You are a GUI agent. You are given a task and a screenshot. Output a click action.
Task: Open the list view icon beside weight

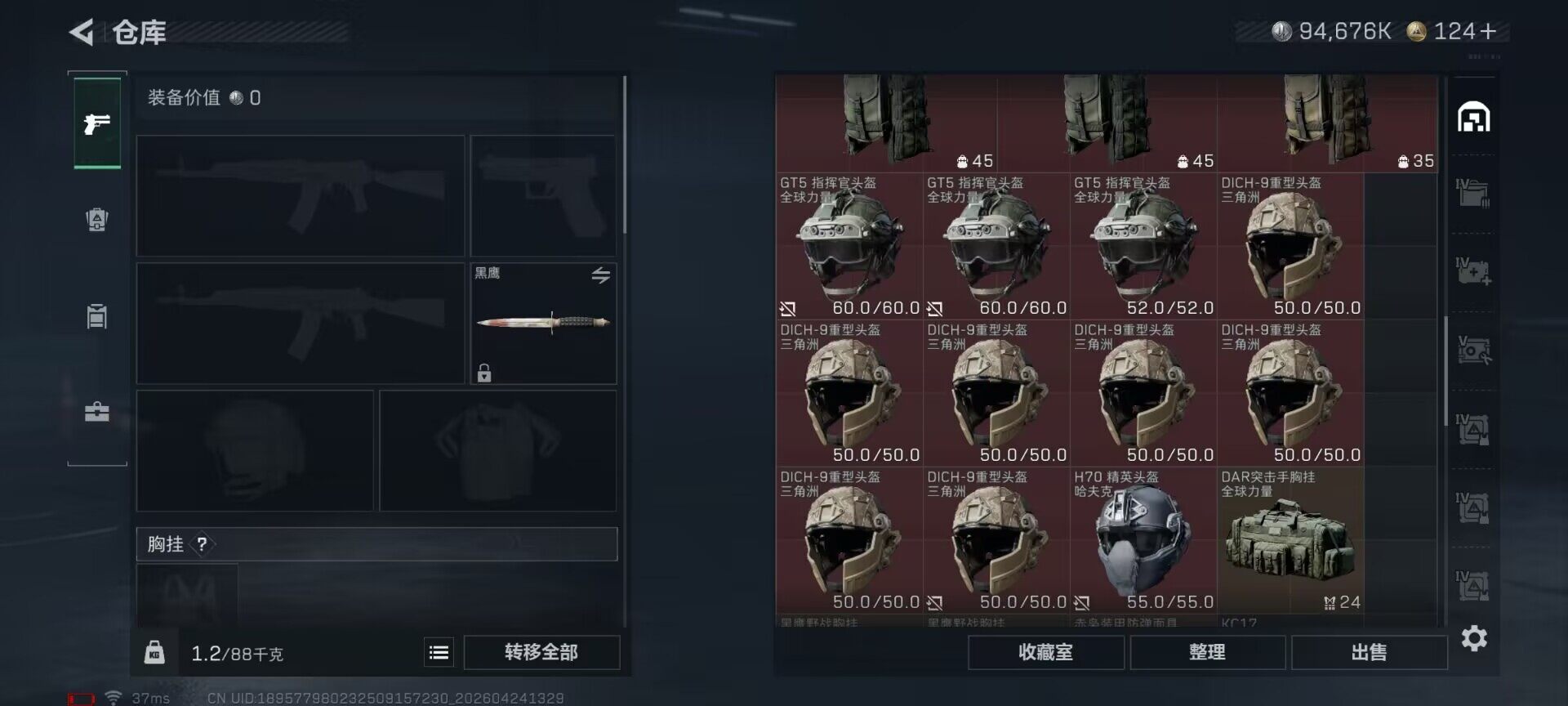point(439,652)
